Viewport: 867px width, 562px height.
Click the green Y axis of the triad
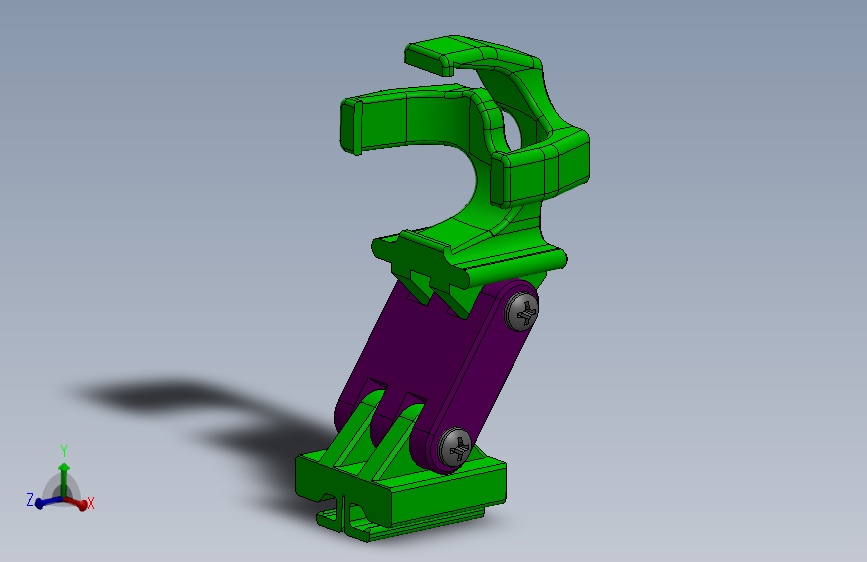64,480
